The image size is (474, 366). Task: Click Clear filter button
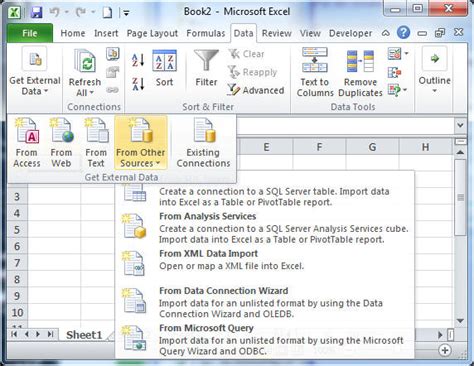pos(247,54)
